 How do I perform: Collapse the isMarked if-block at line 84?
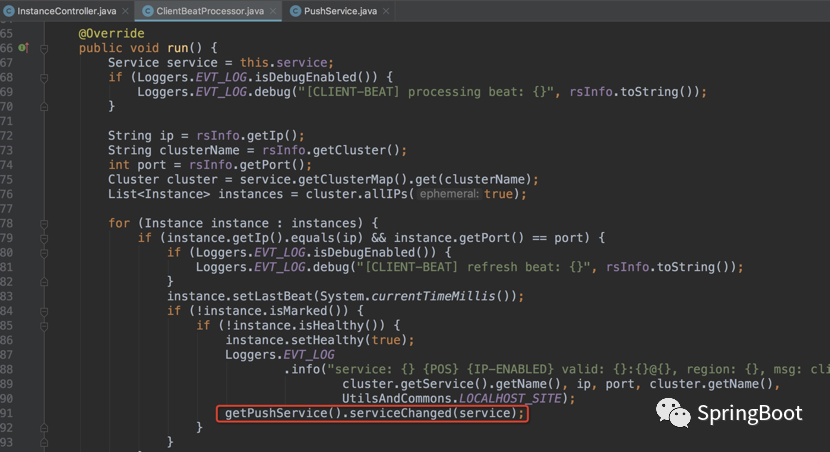point(44,311)
